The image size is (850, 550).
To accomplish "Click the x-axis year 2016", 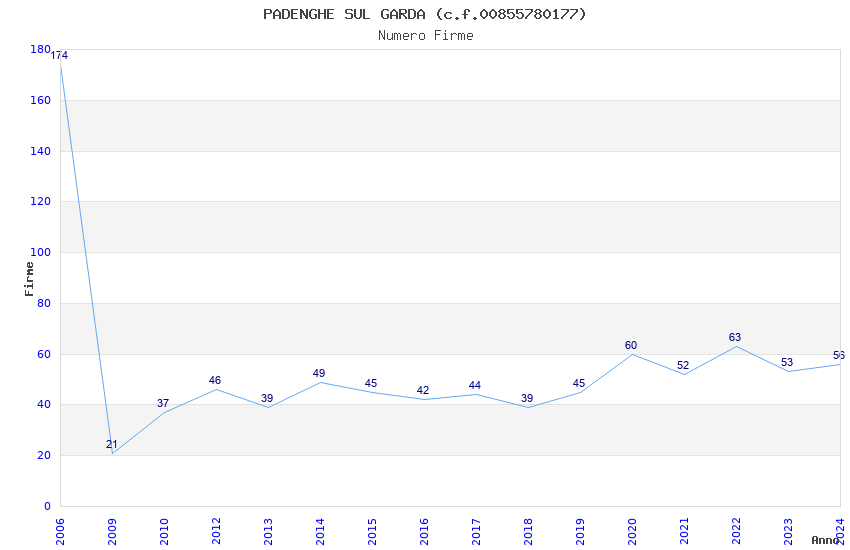I will click(424, 531).
